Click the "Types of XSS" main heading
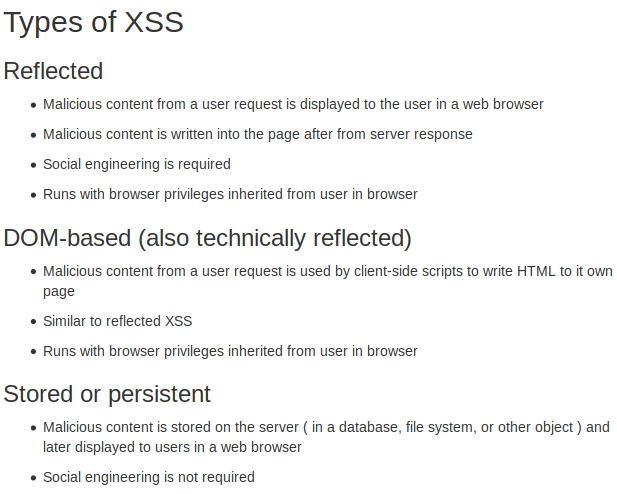 (94, 23)
